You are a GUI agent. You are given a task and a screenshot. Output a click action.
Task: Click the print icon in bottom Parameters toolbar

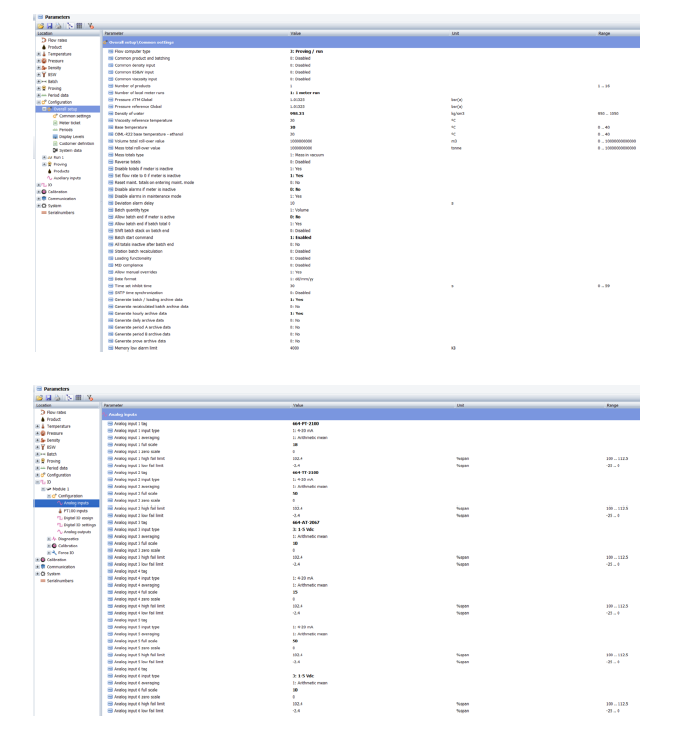58,398
